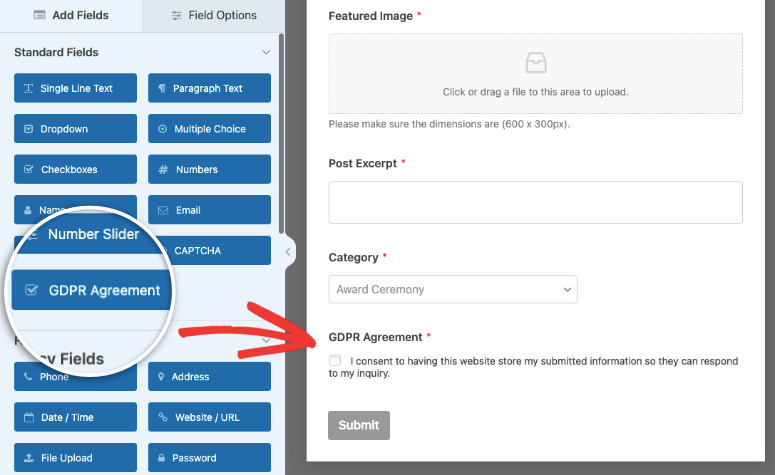This screenshot has width=775, height=475.
Task: Select the Featured Image field label
Action: [x=371, y=16]
